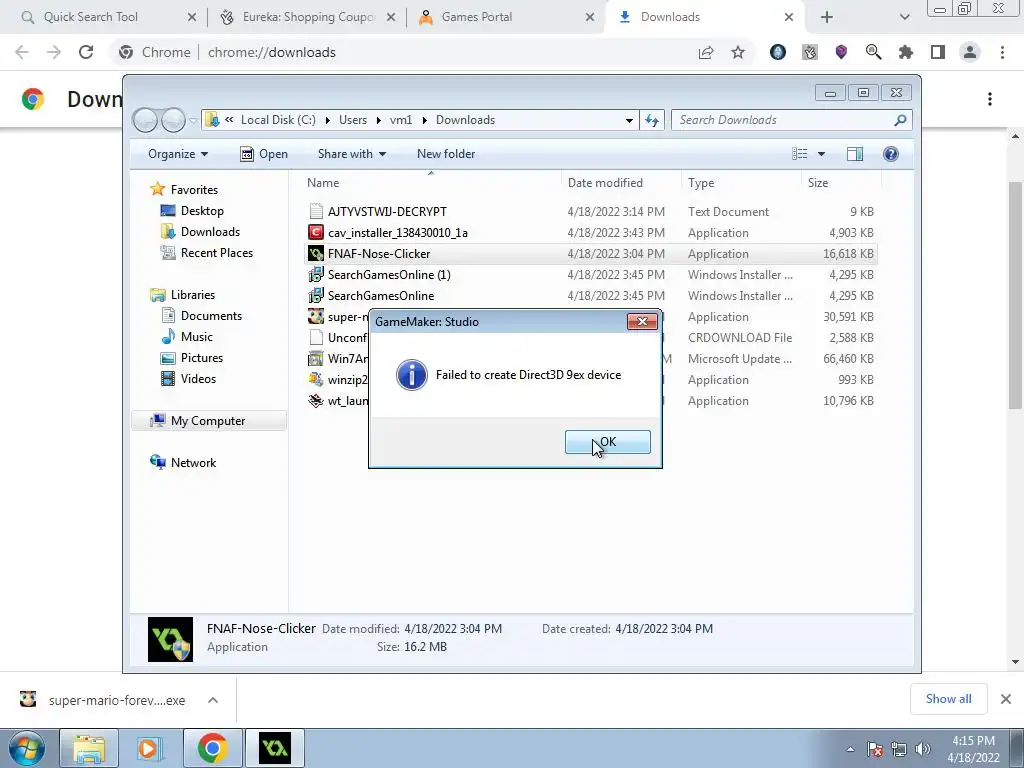
Task: Open the Share with dropdown
Action: point(351,154)
